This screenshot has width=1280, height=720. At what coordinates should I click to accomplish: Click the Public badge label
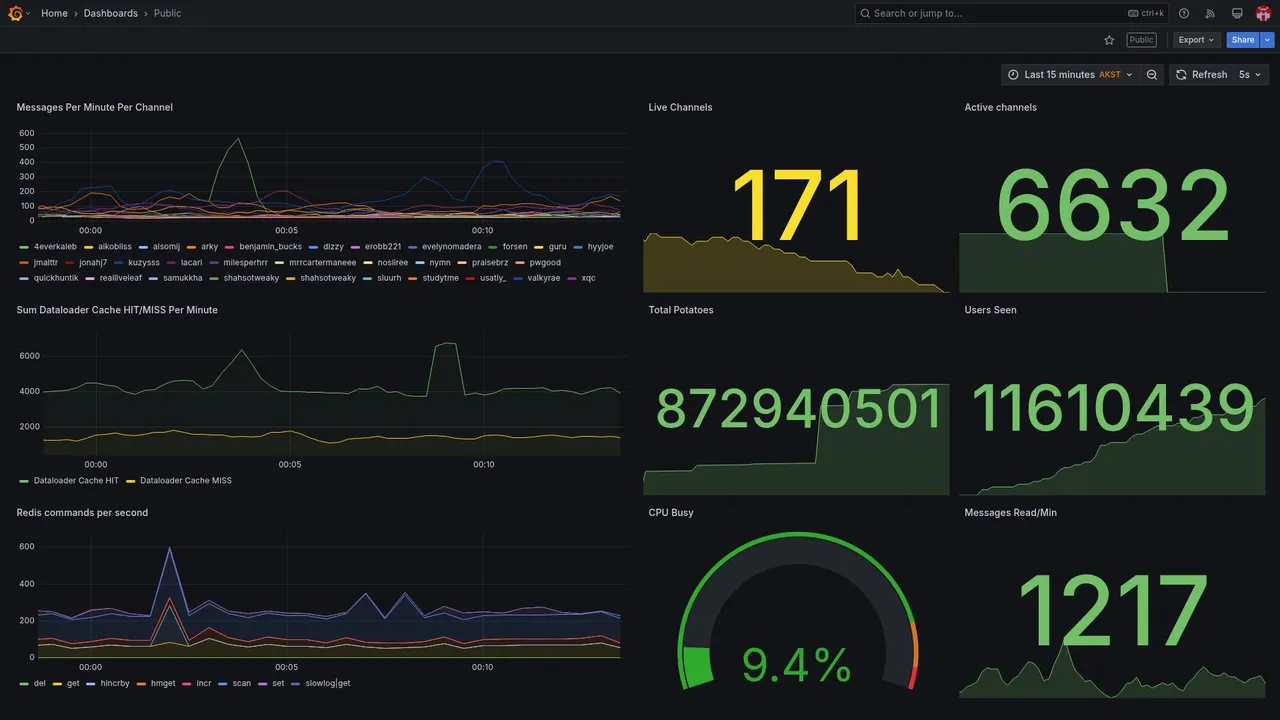coord(1141,40)
